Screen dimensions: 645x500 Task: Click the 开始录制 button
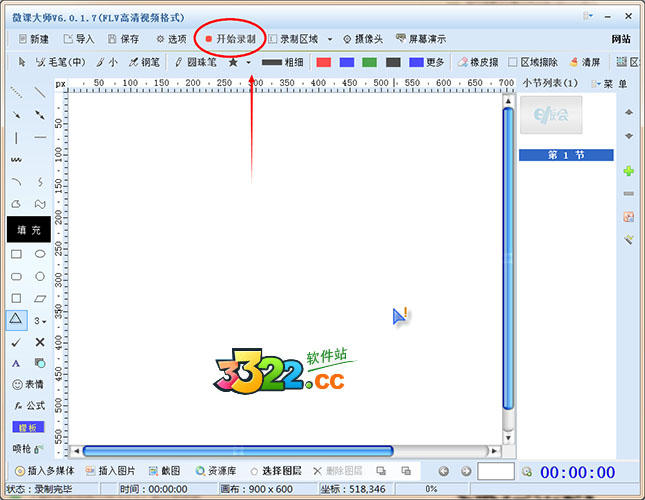coord(231,39)
